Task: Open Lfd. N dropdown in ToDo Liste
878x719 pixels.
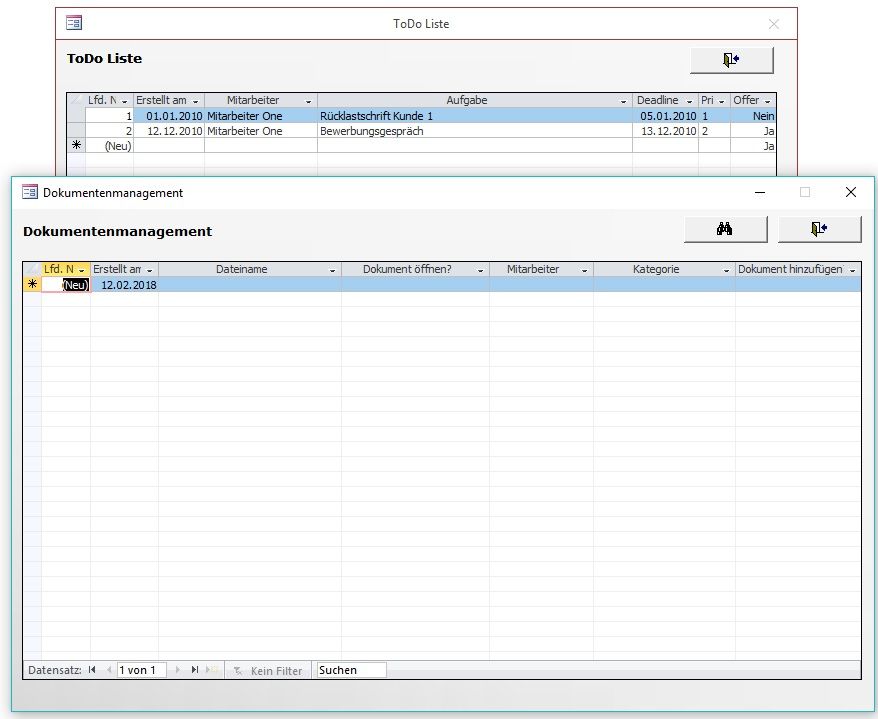Action: (x=125, y=101)
